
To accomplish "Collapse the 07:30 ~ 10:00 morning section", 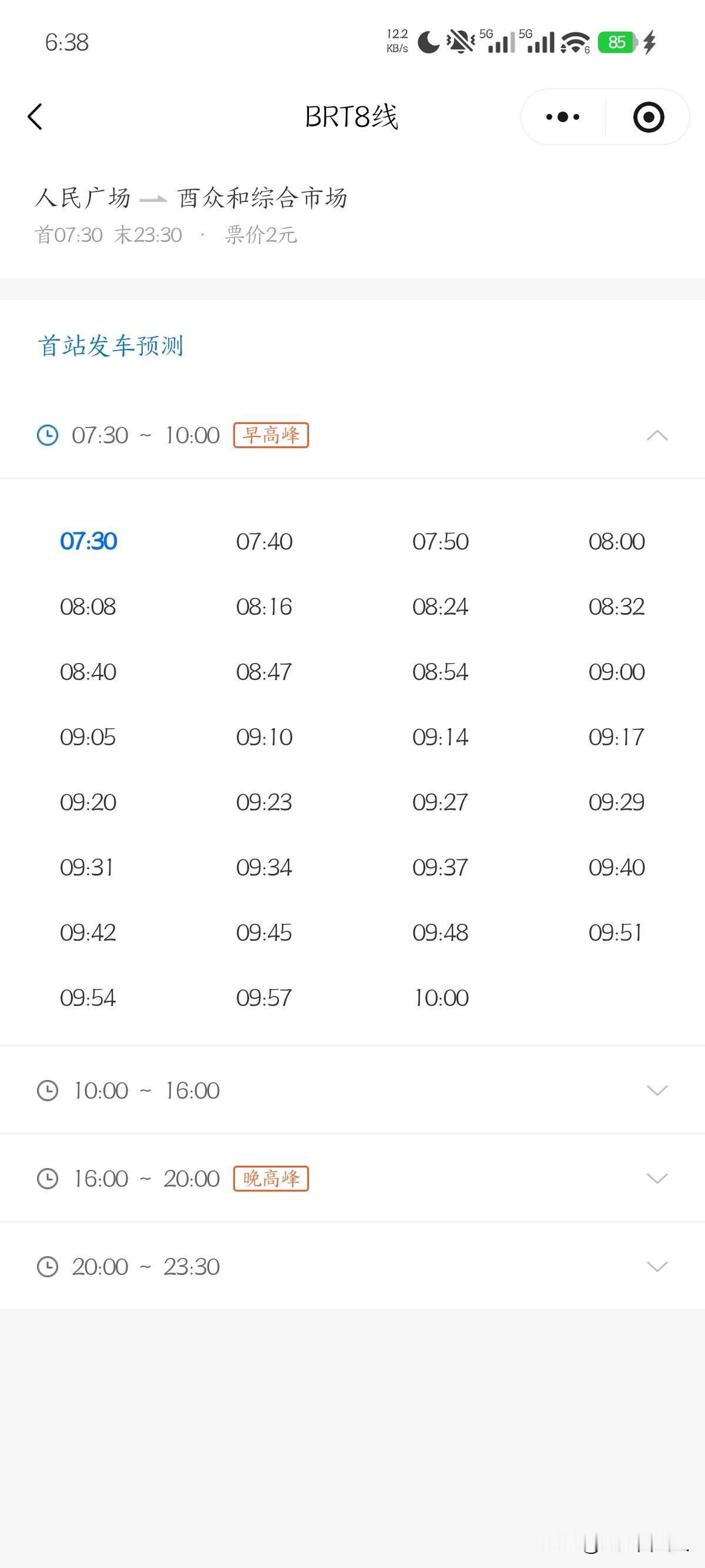I will pyautogui.click(x=657, y=435).
